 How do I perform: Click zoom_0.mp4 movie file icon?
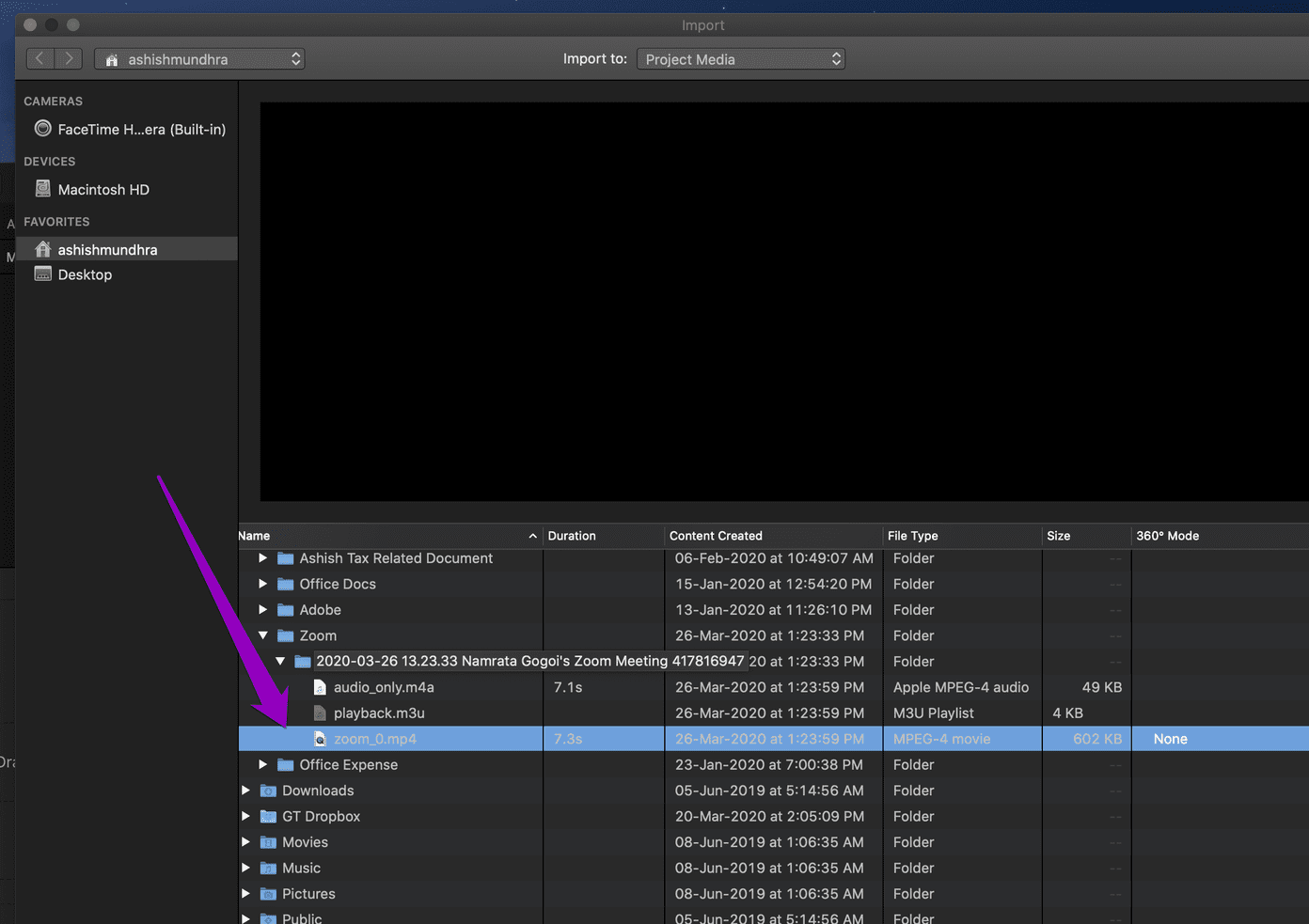(x=320, y=739)
